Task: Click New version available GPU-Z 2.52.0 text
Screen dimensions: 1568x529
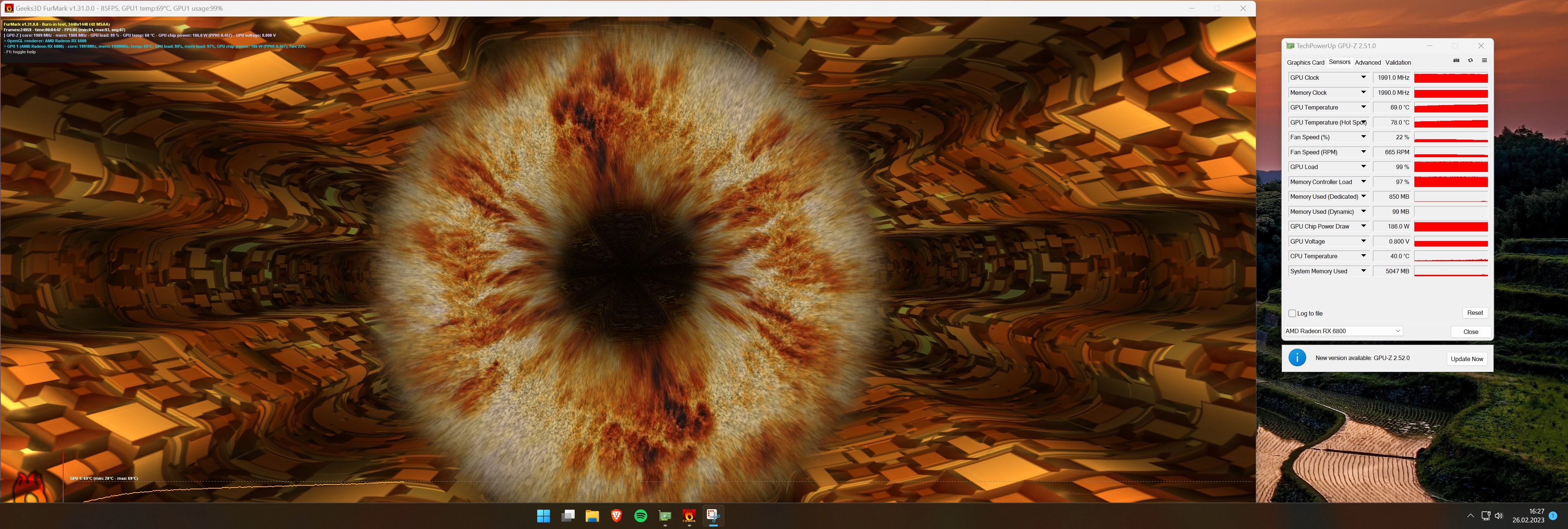Action: coord(1362,358)
